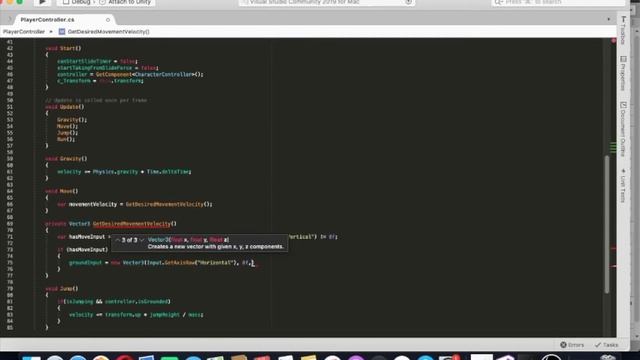Show the Tasks pad
Screen dimensions: 640x360
coord(607,345)
